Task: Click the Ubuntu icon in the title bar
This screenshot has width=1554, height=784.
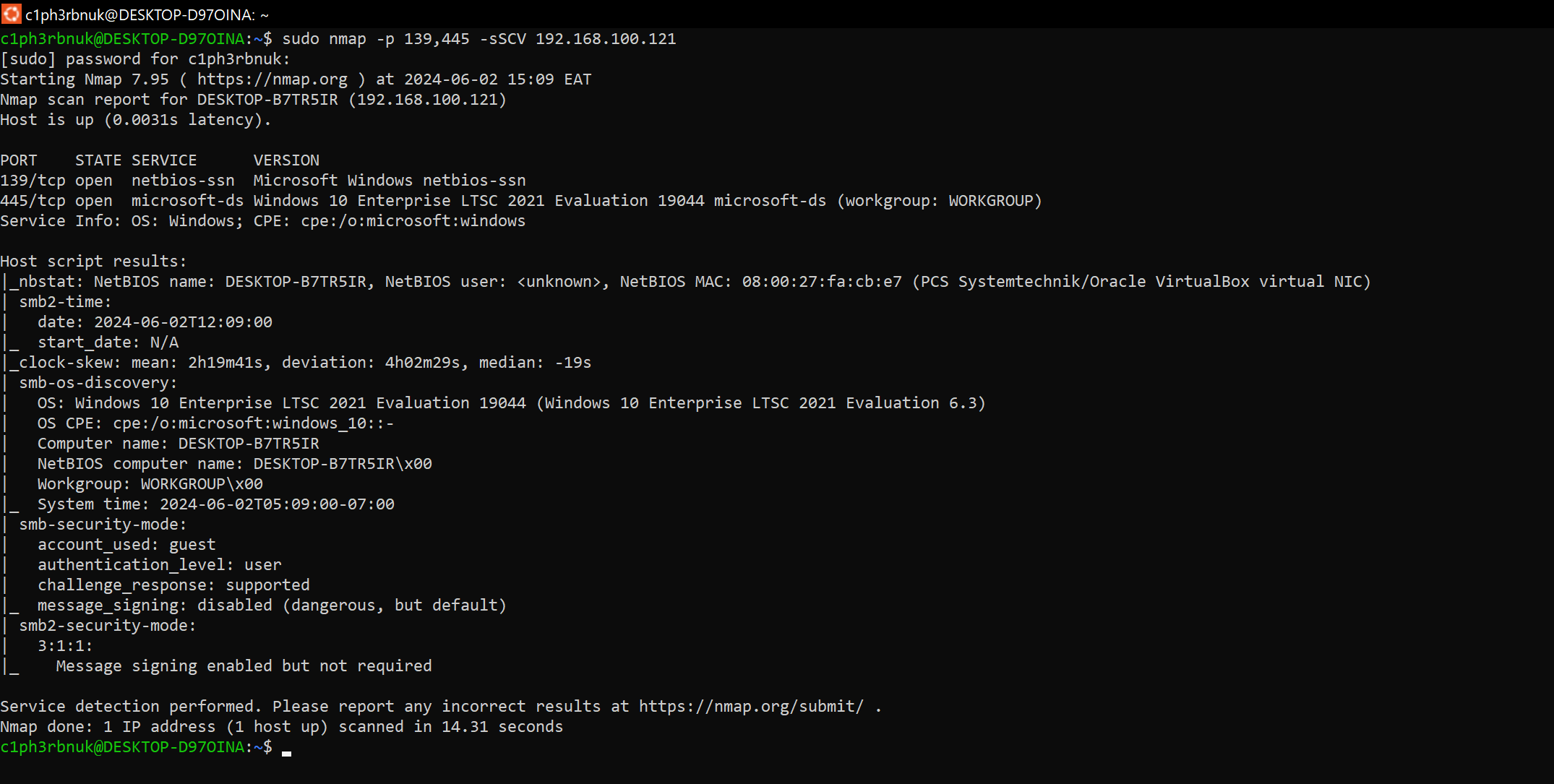Action: coord(12,14)
